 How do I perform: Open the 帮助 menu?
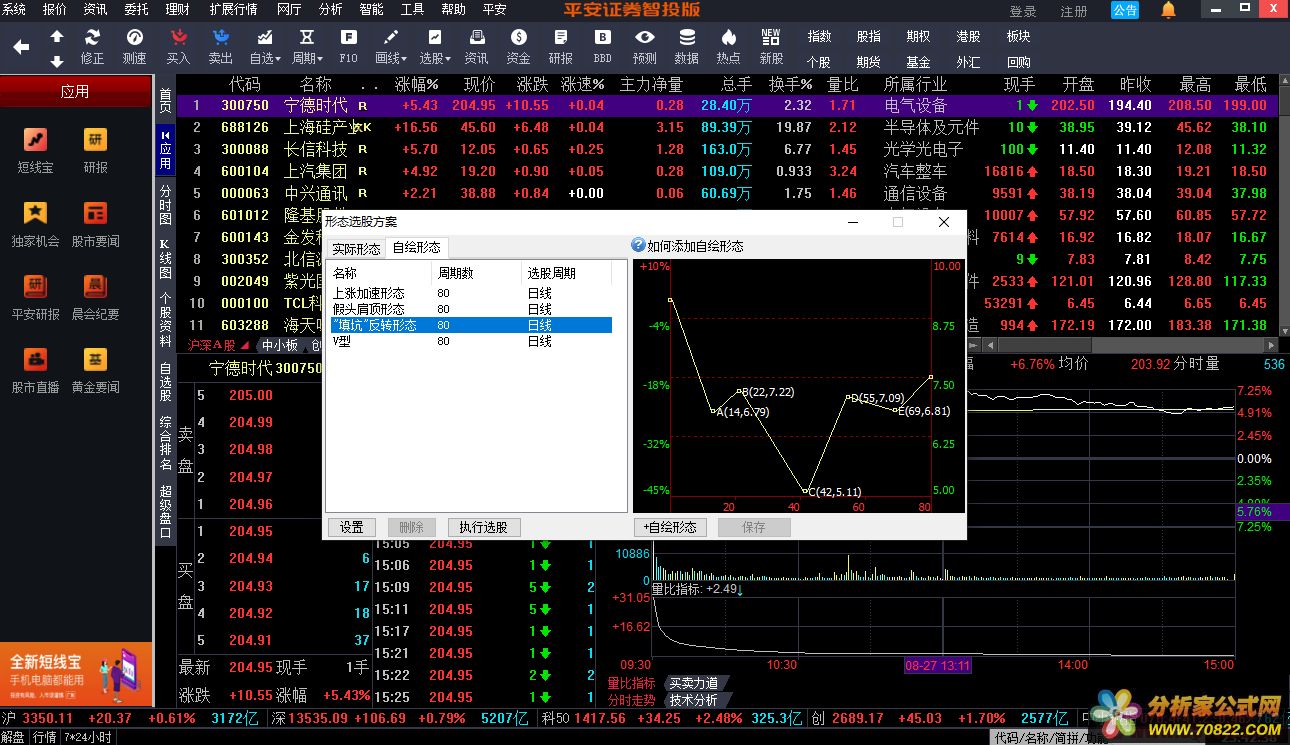(x=453, y=9)
